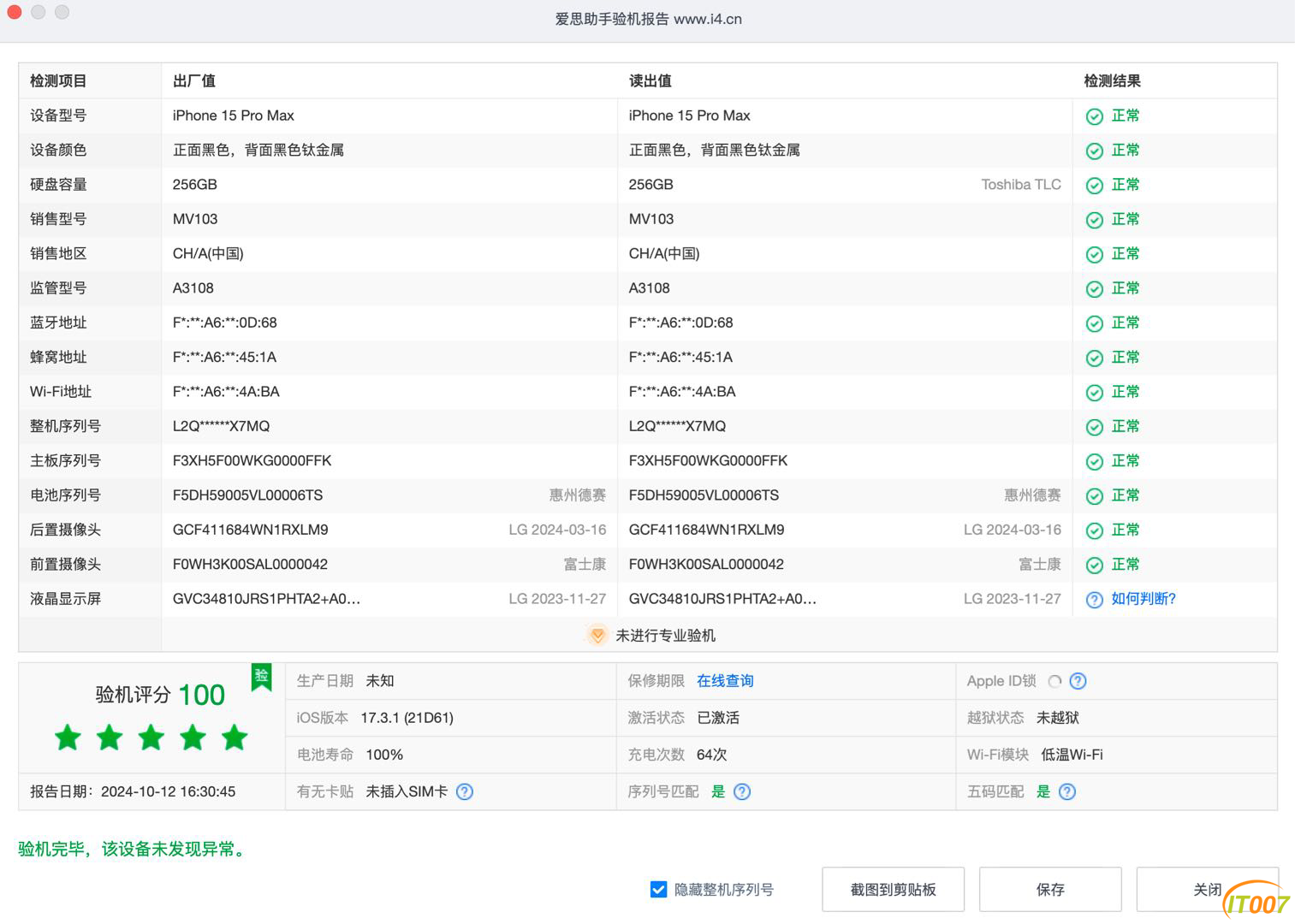1295x924 pixels.
Task: Click factory Bluetooth address F*:**:A6:**:0D:68
Action: (225, 323)
